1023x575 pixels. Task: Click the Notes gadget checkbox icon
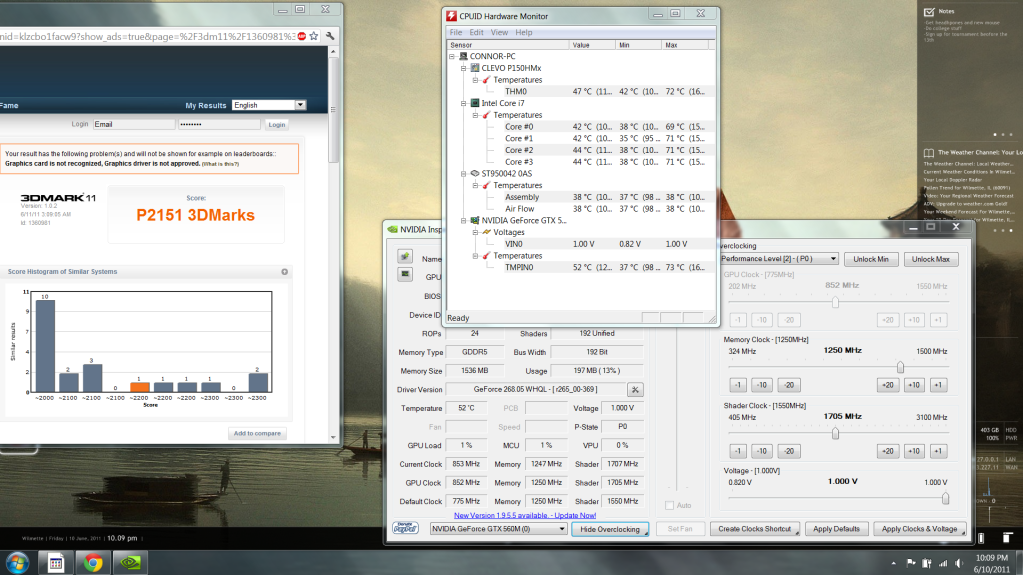point(929,12)
